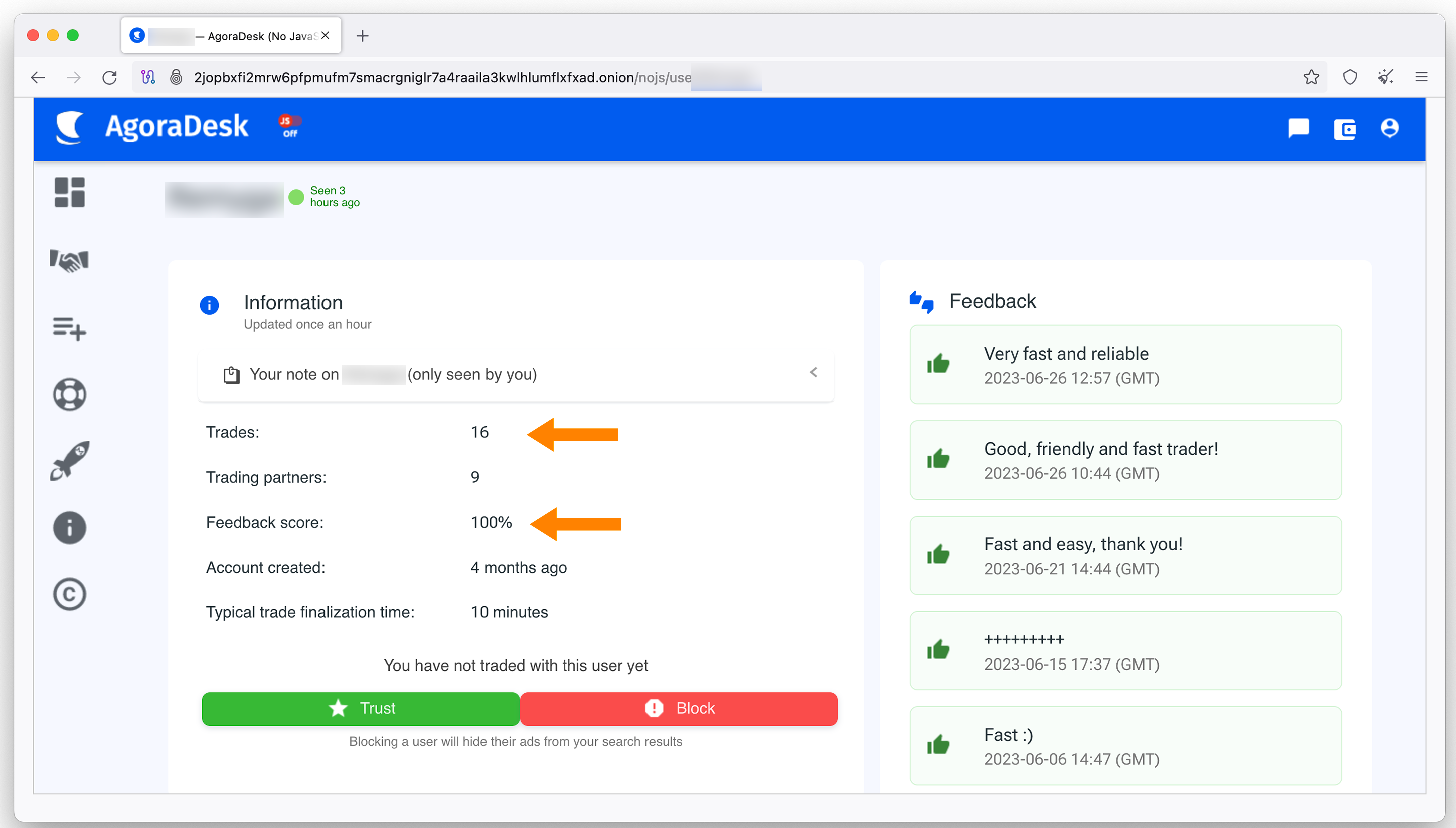Open a new browser tab

[363, 36]
